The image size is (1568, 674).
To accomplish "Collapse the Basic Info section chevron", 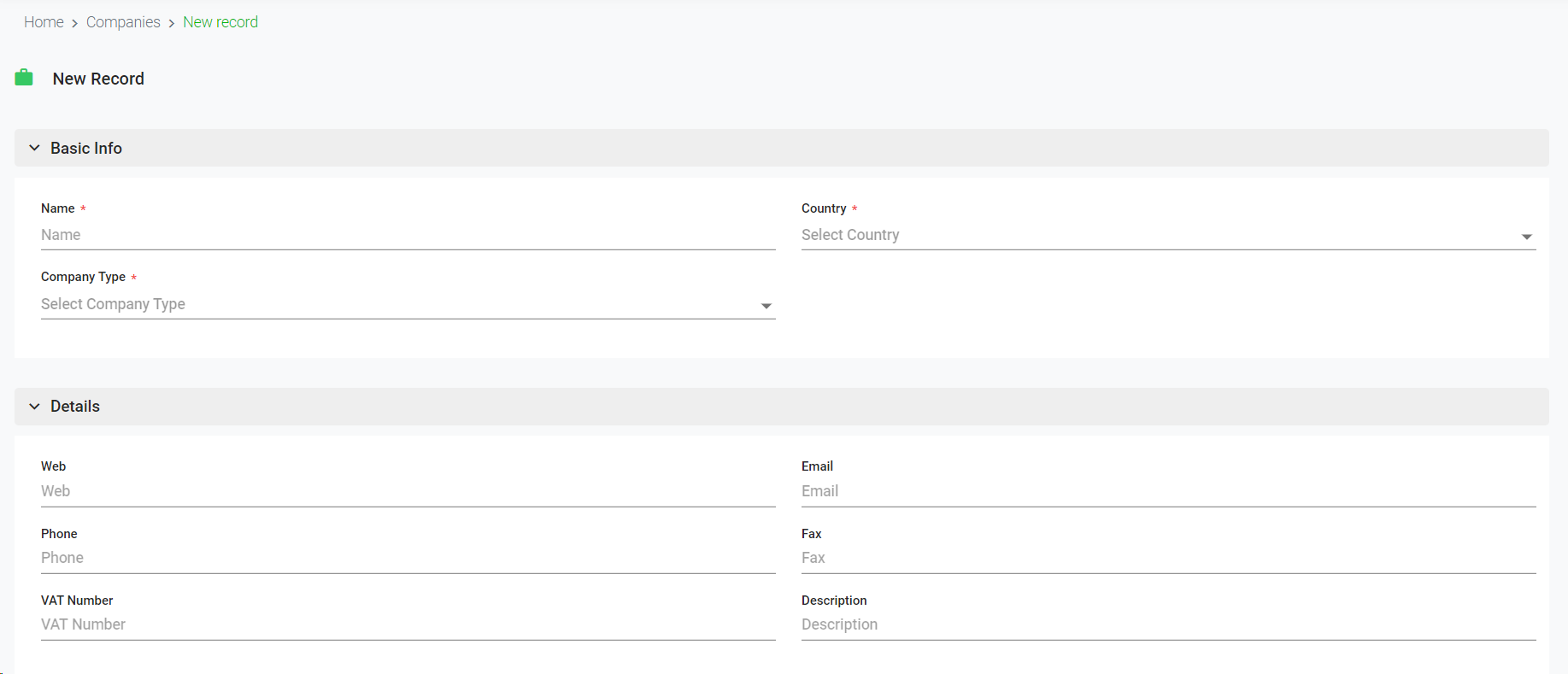I will click(34, 148).
